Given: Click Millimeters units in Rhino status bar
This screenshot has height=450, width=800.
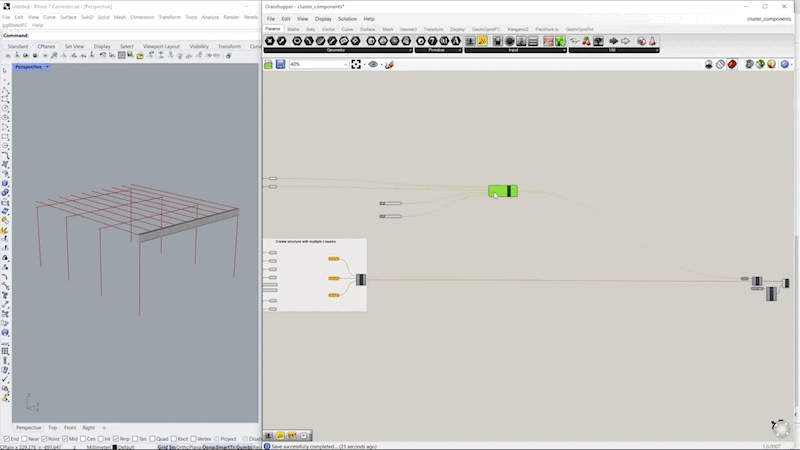Looking at the screenshot, I should coord(98,447).
